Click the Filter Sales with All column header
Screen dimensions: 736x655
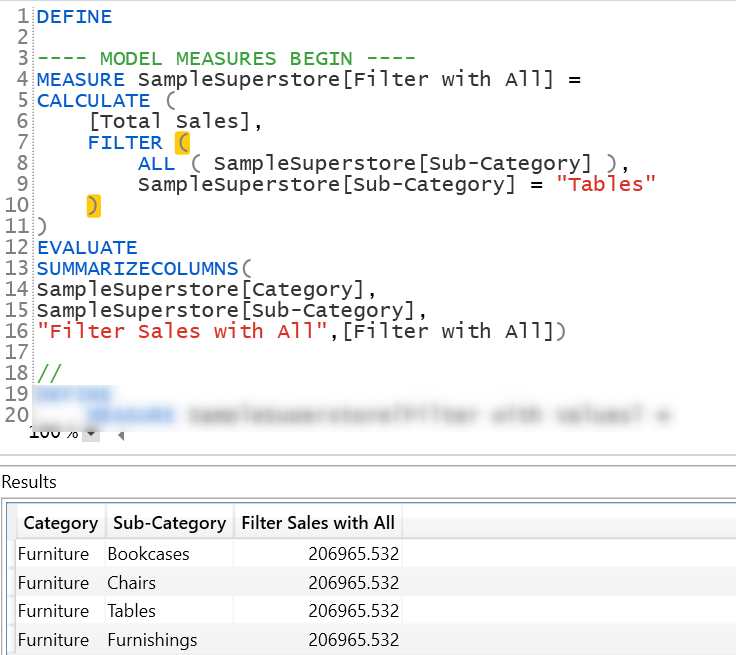315,523
